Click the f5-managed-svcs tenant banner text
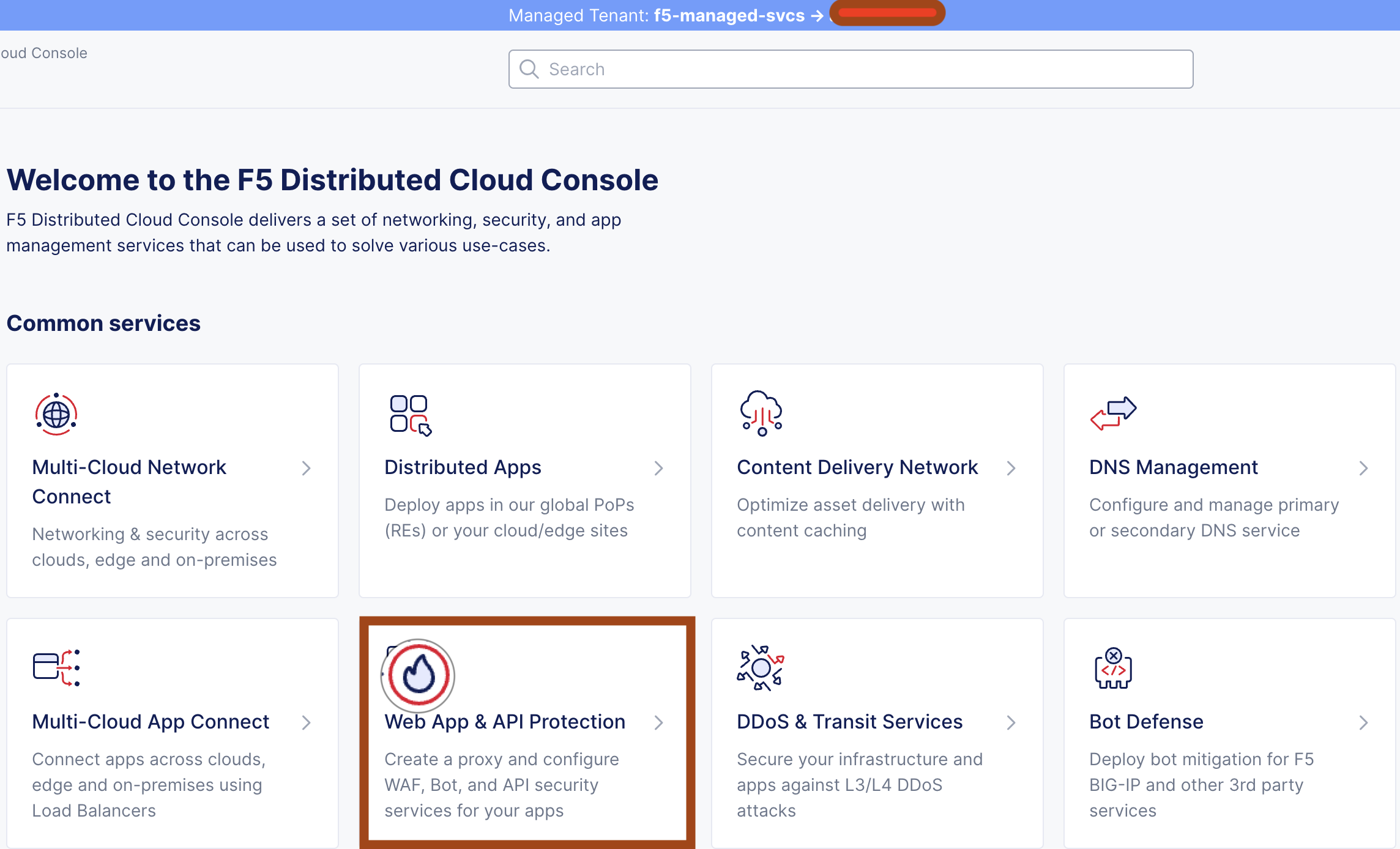1400x849 pixels. click(729, 15)
